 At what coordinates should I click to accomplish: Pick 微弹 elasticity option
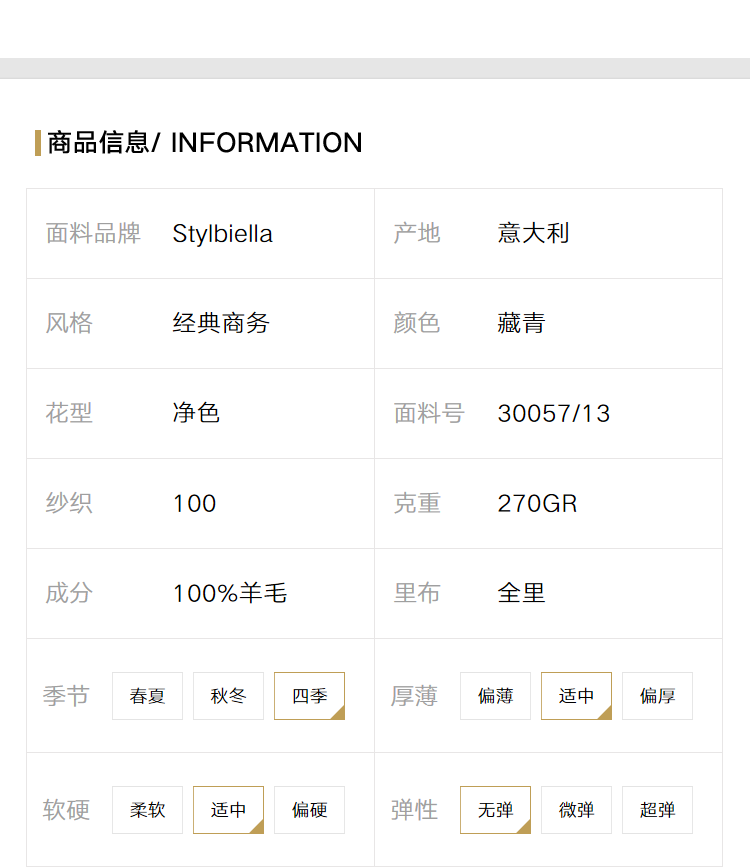(576, 809)
